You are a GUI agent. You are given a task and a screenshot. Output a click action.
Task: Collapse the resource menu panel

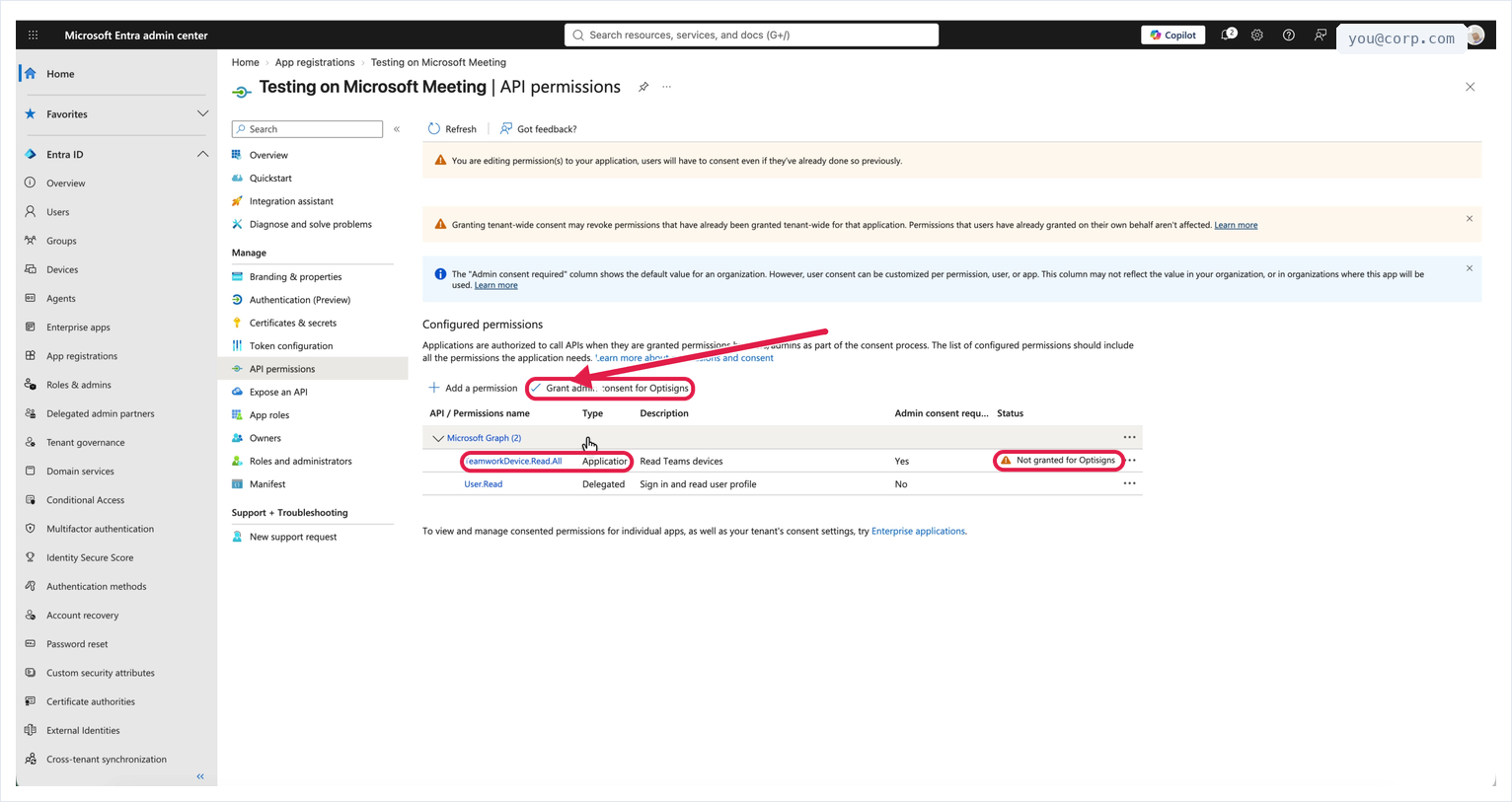click(x=397, y=129)
